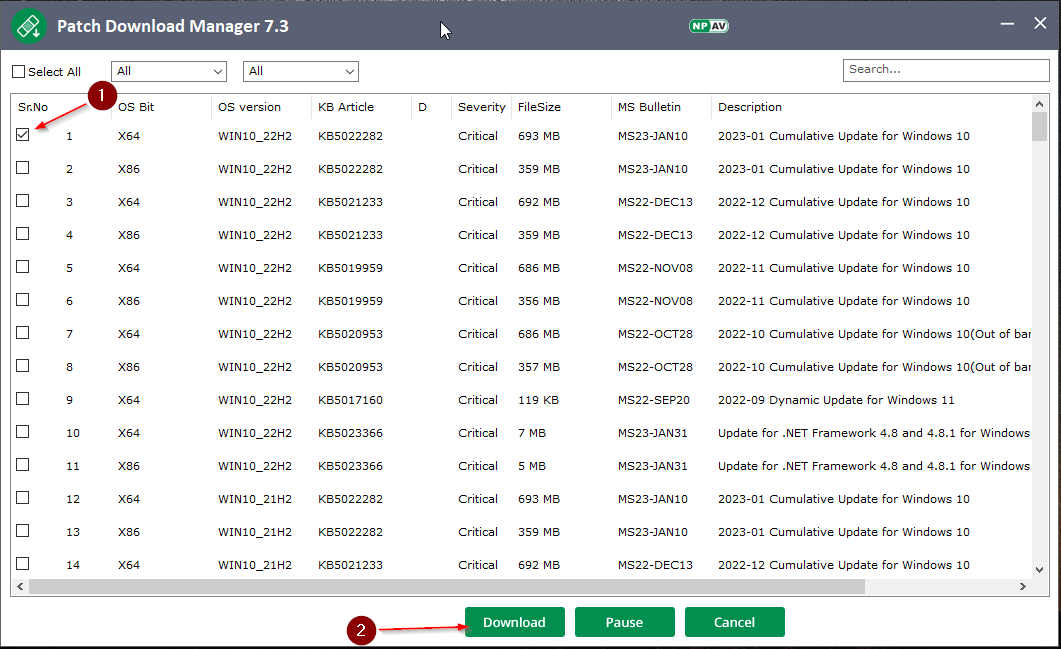Sort by OS Bit column header

coord(136,107)
